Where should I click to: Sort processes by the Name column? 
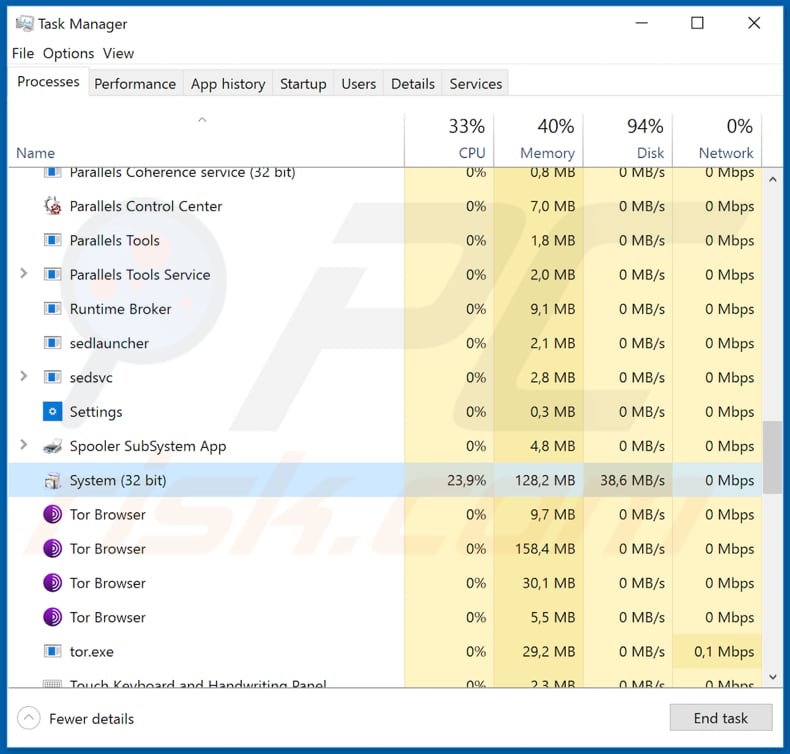tap(35, 153)
